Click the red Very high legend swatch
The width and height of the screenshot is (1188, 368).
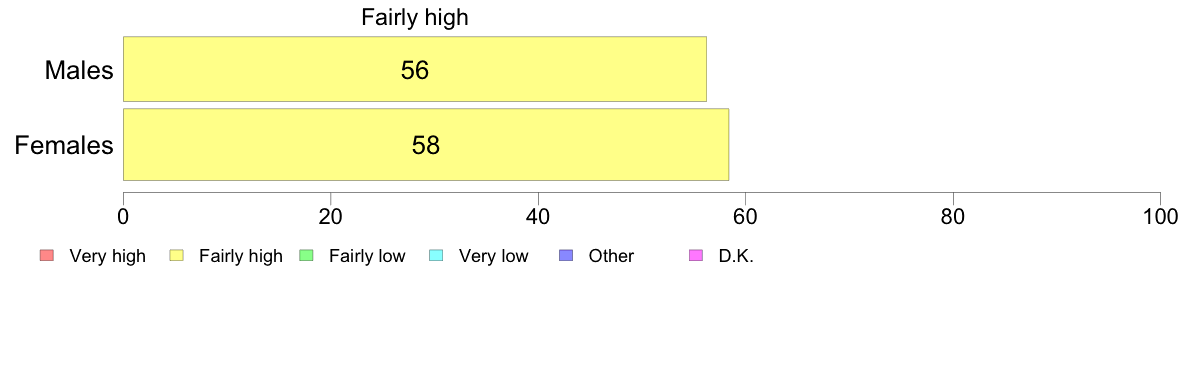(x=45, y=256)
